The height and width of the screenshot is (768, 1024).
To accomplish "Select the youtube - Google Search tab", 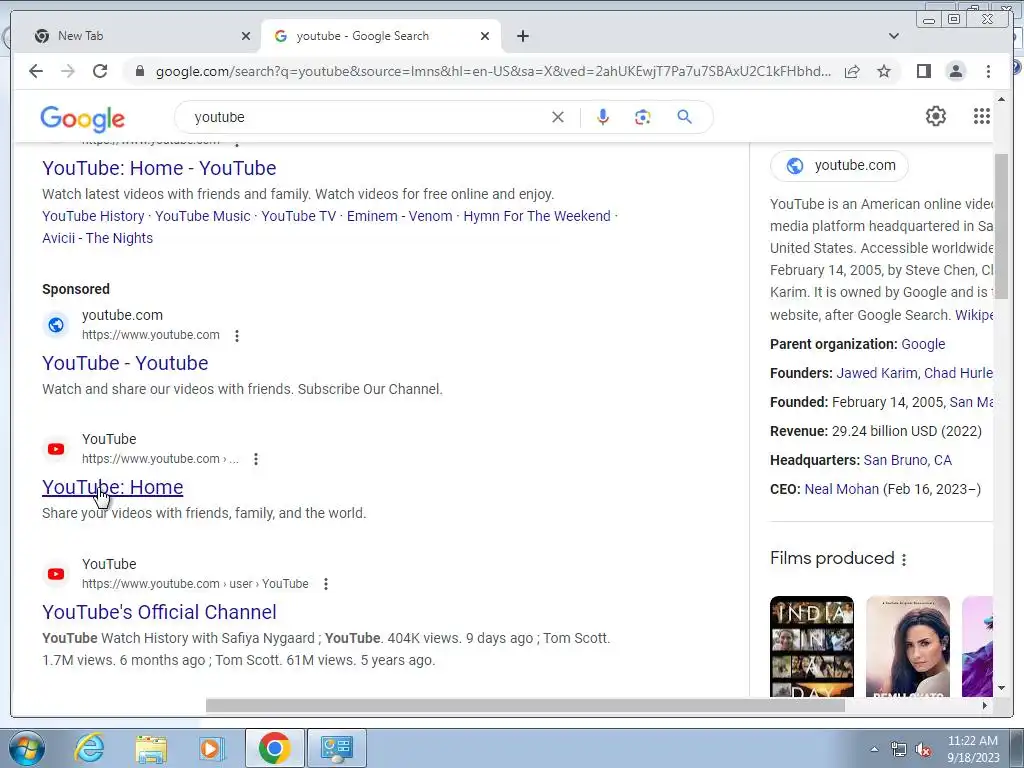I will click(381, 36).
